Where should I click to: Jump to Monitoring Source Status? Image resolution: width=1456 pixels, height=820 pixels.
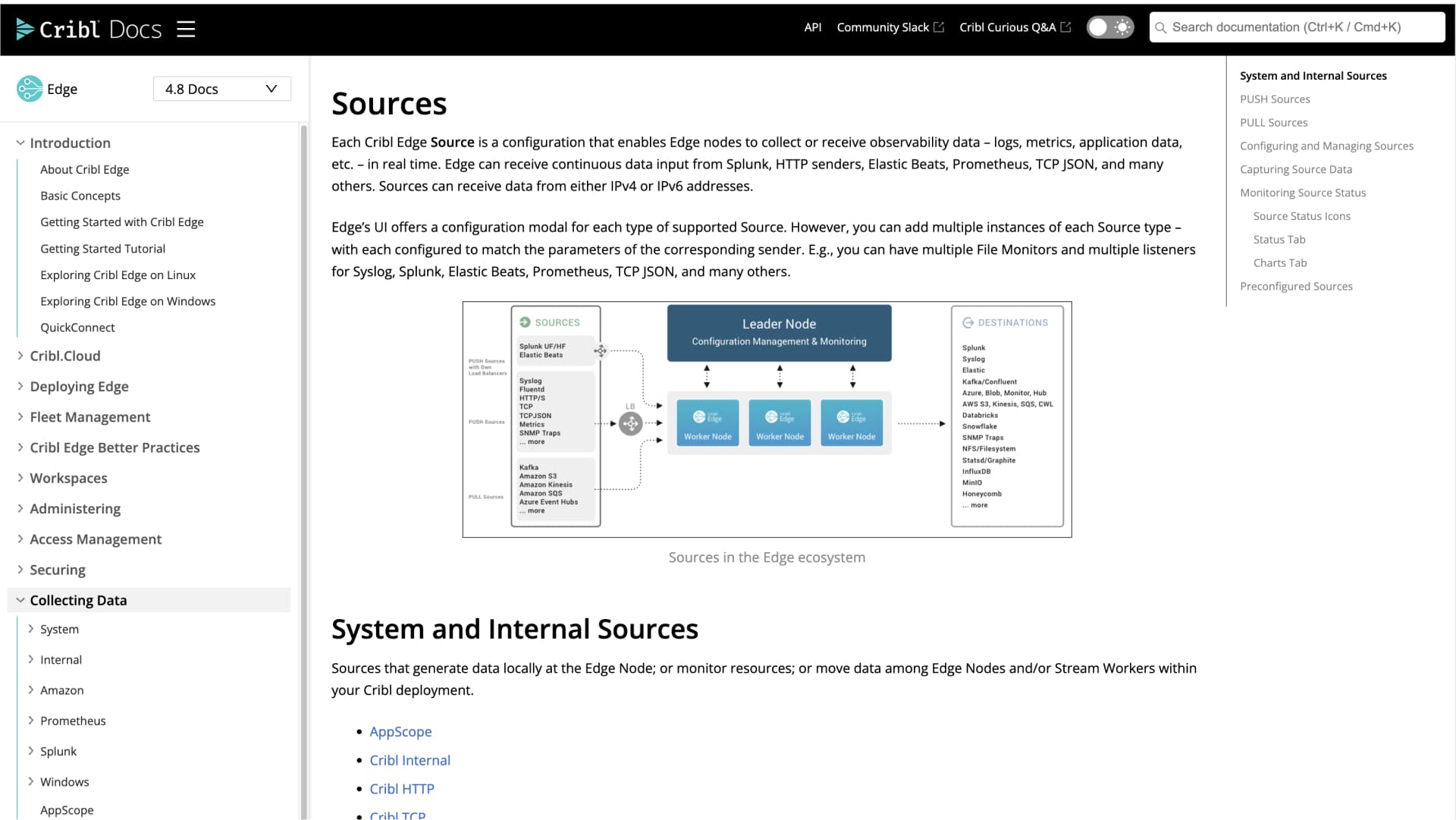coord(1303,193)
